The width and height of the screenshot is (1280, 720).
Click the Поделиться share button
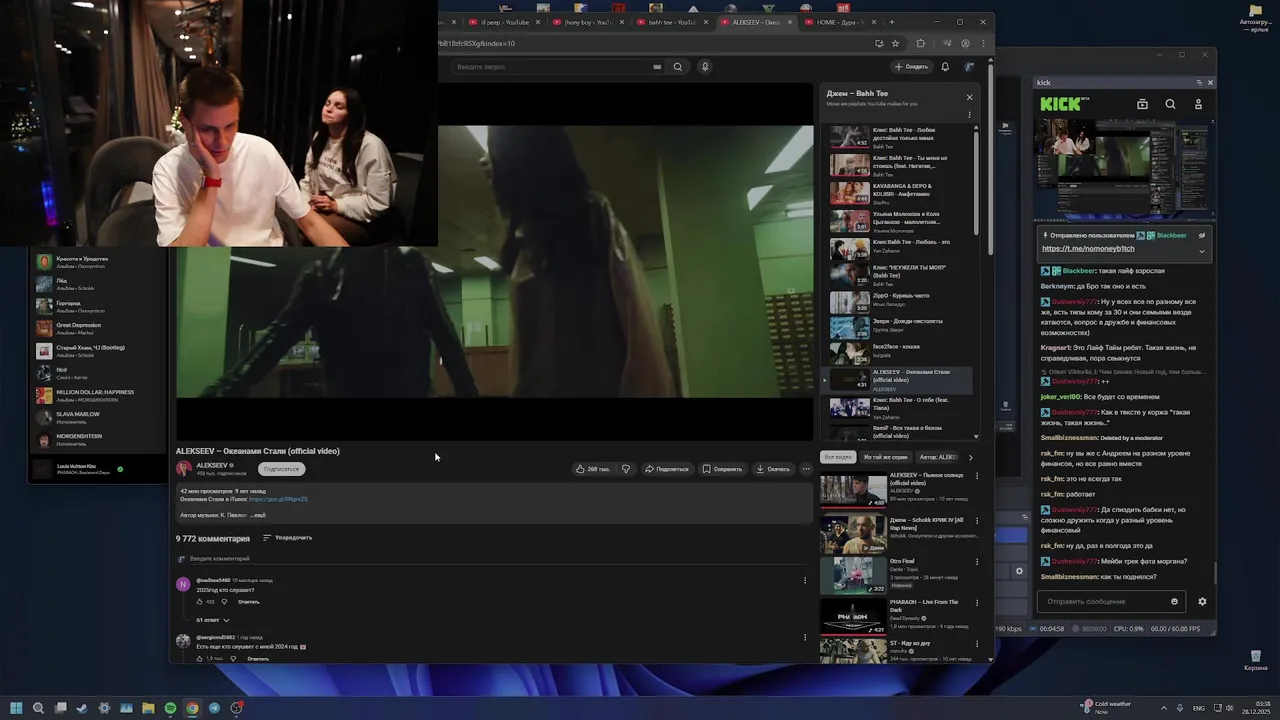[667, 469]
